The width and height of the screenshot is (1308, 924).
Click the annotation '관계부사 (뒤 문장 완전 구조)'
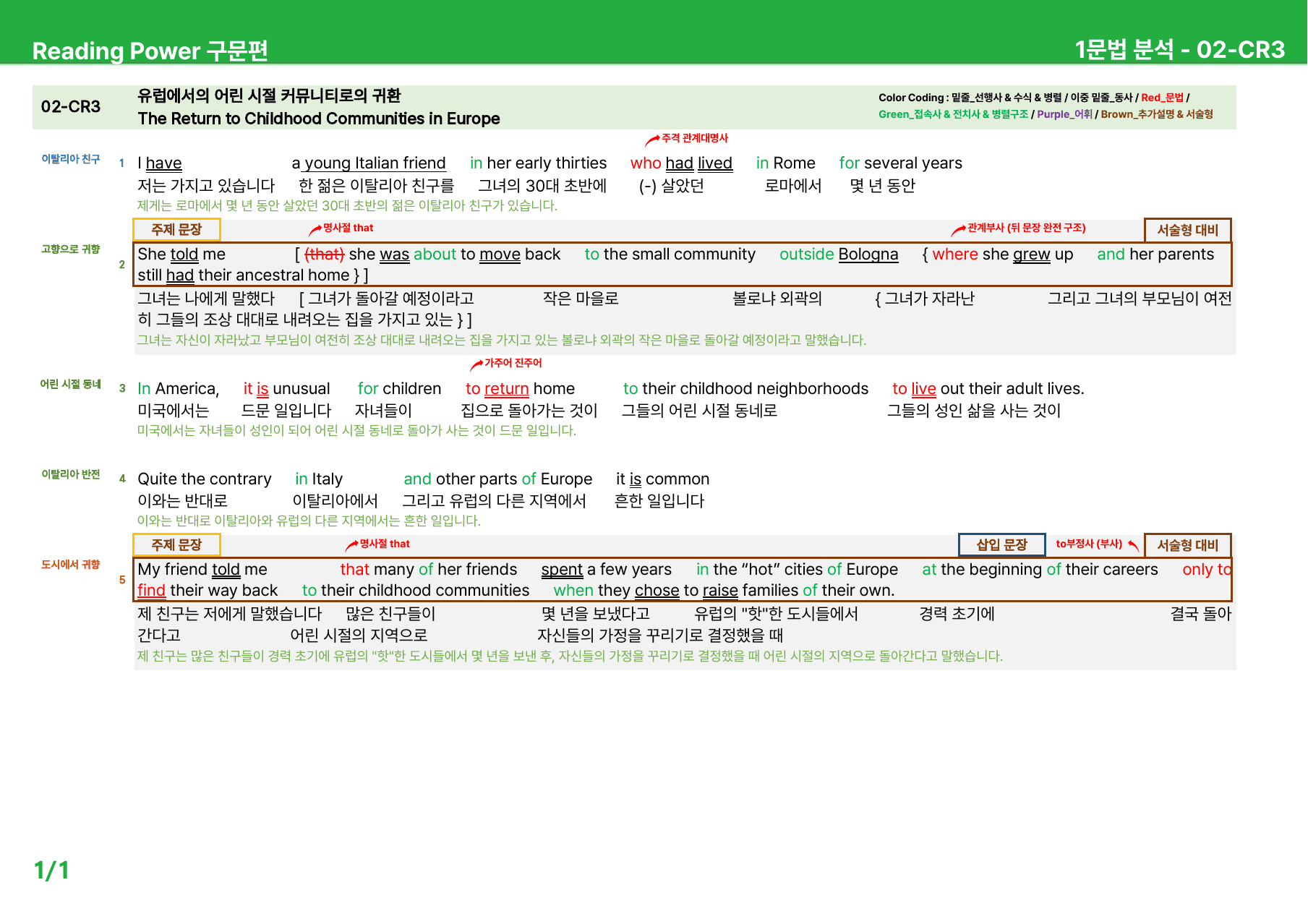point(1027,228)
